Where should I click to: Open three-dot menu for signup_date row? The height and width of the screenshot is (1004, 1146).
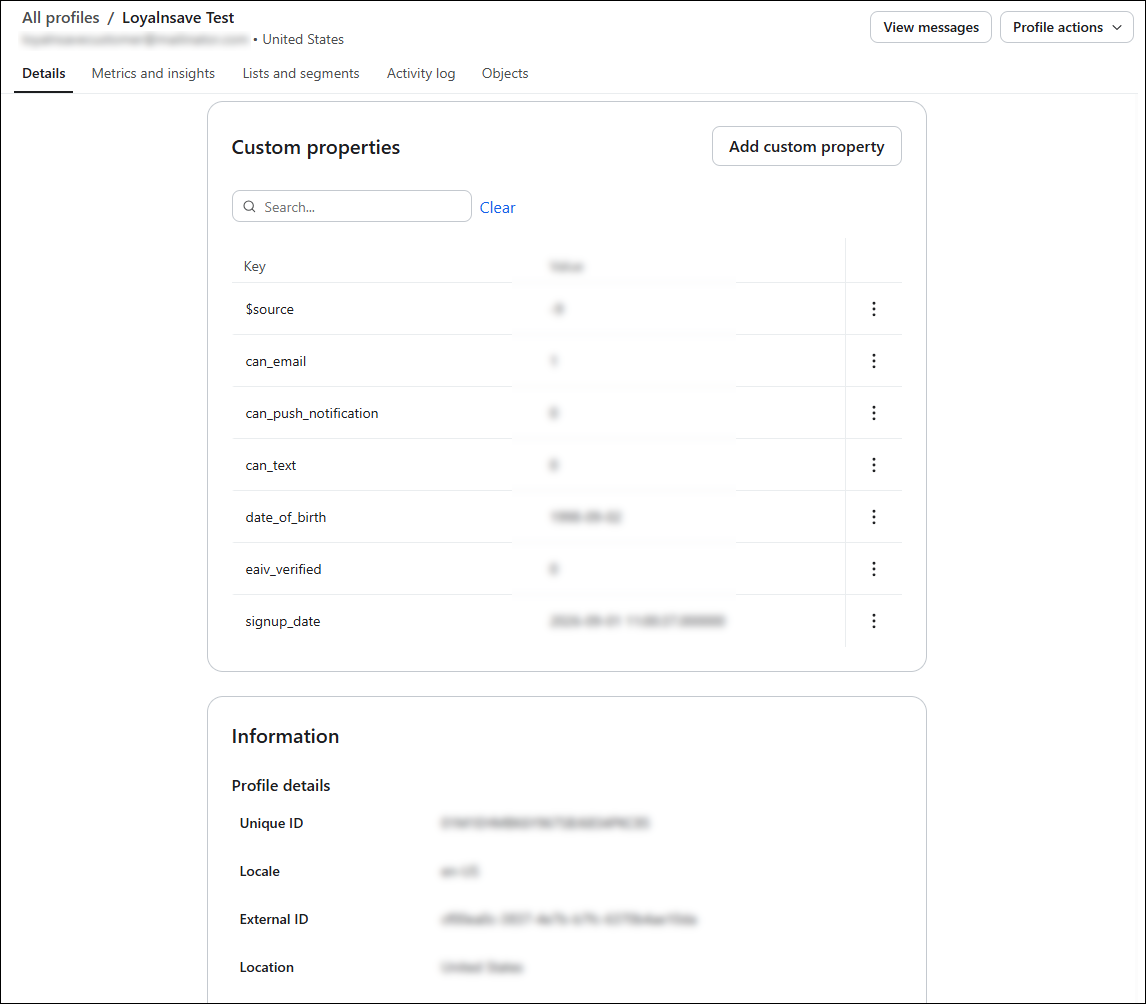[873, 621]
